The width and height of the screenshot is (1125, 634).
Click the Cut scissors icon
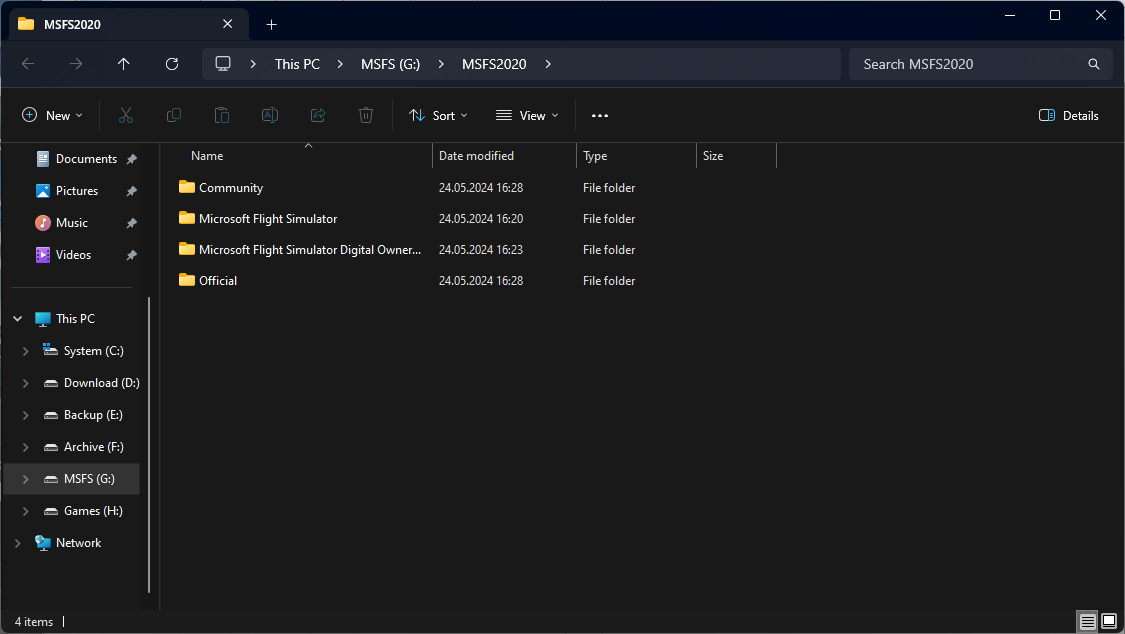tap(125, 116)
